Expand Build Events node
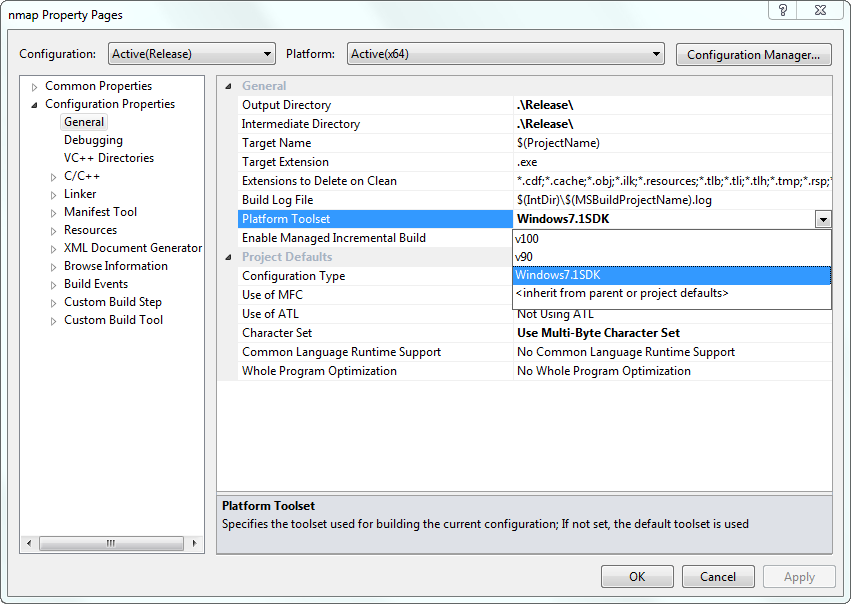This screenshot has height=604, width=851. tap(53, 285)
